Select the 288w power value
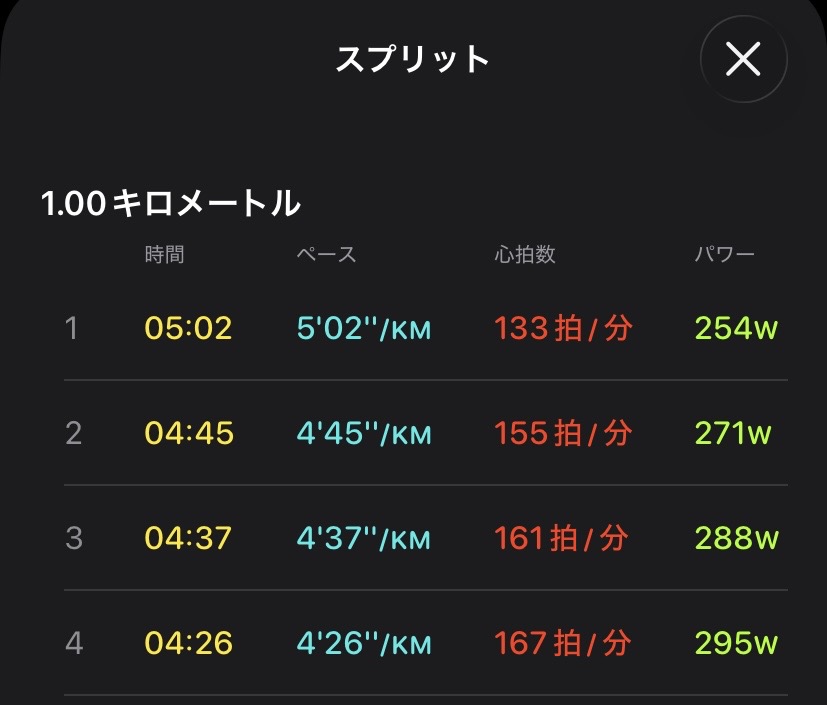This screenshot has height=705, width=827. coord(736,538)
